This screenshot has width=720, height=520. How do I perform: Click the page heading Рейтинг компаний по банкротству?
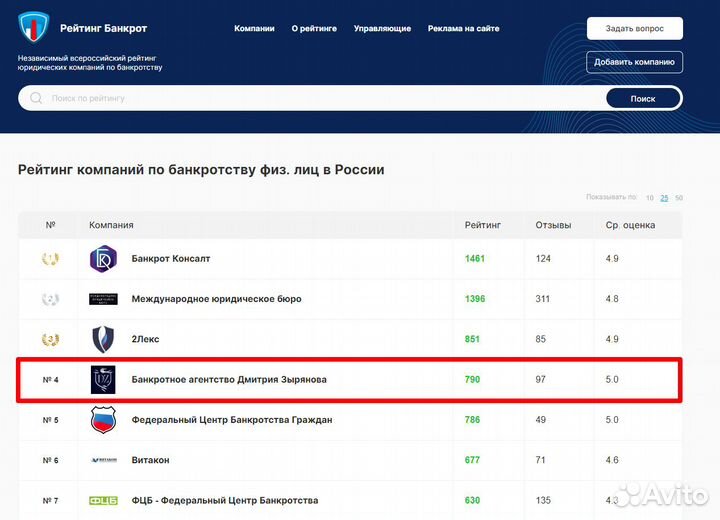[x=201, y=170]
